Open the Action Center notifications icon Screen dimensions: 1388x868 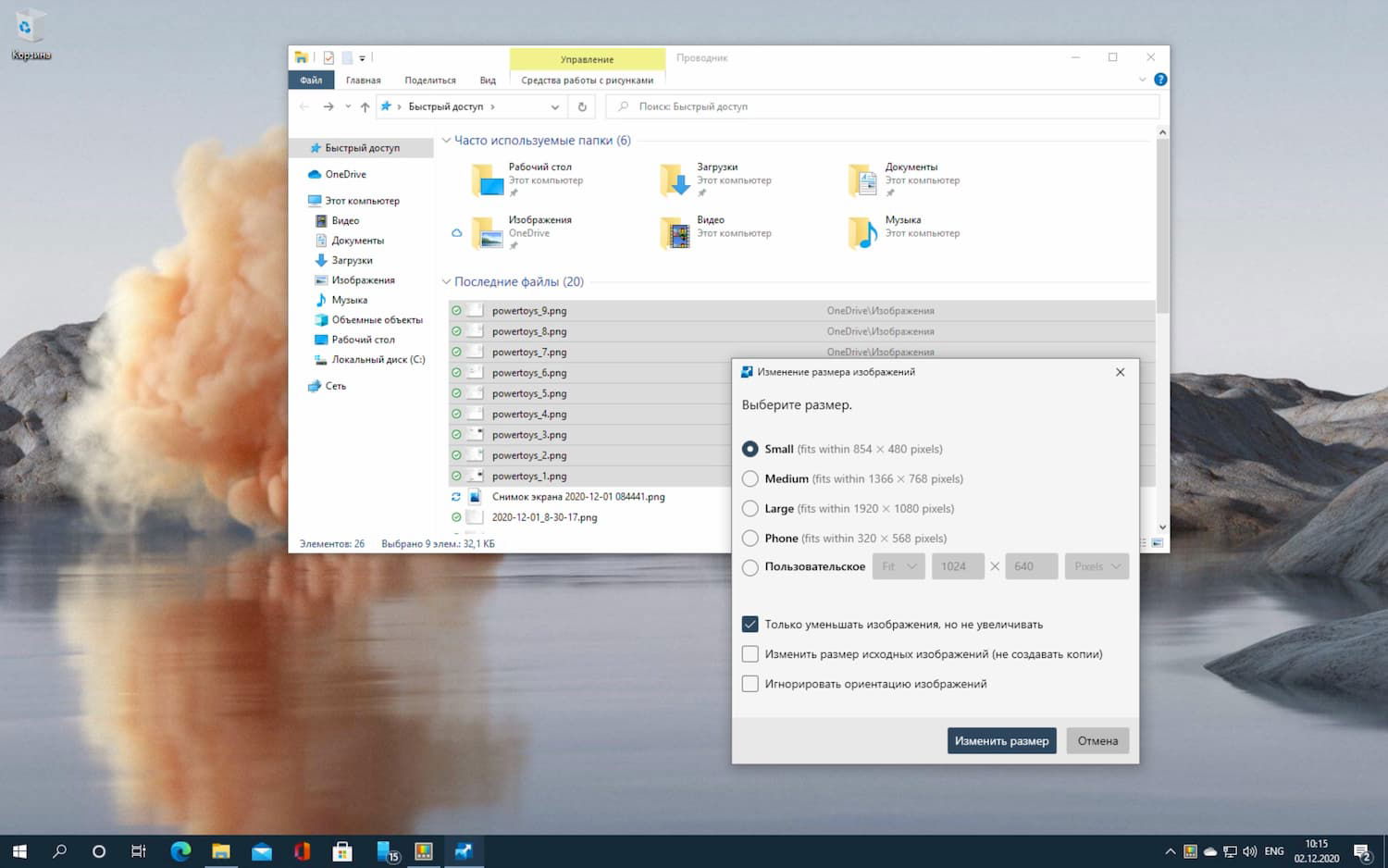(x=1362, y=851)
